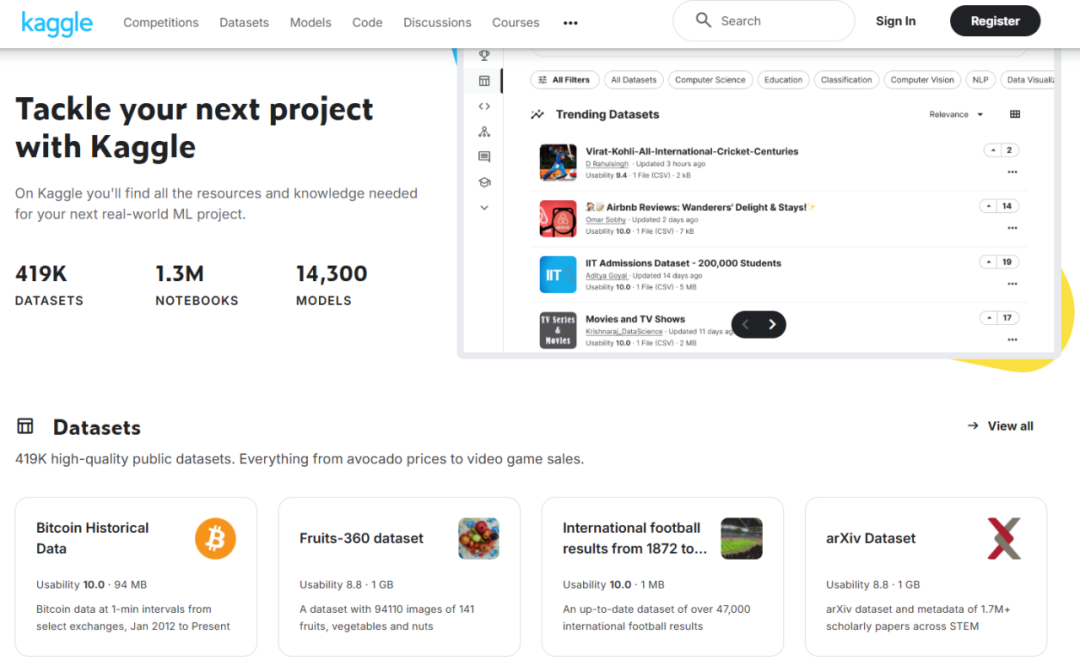The image size is (1080, 661).
Task: Toggle the Computer Vision filter chip
Action: 922,80
